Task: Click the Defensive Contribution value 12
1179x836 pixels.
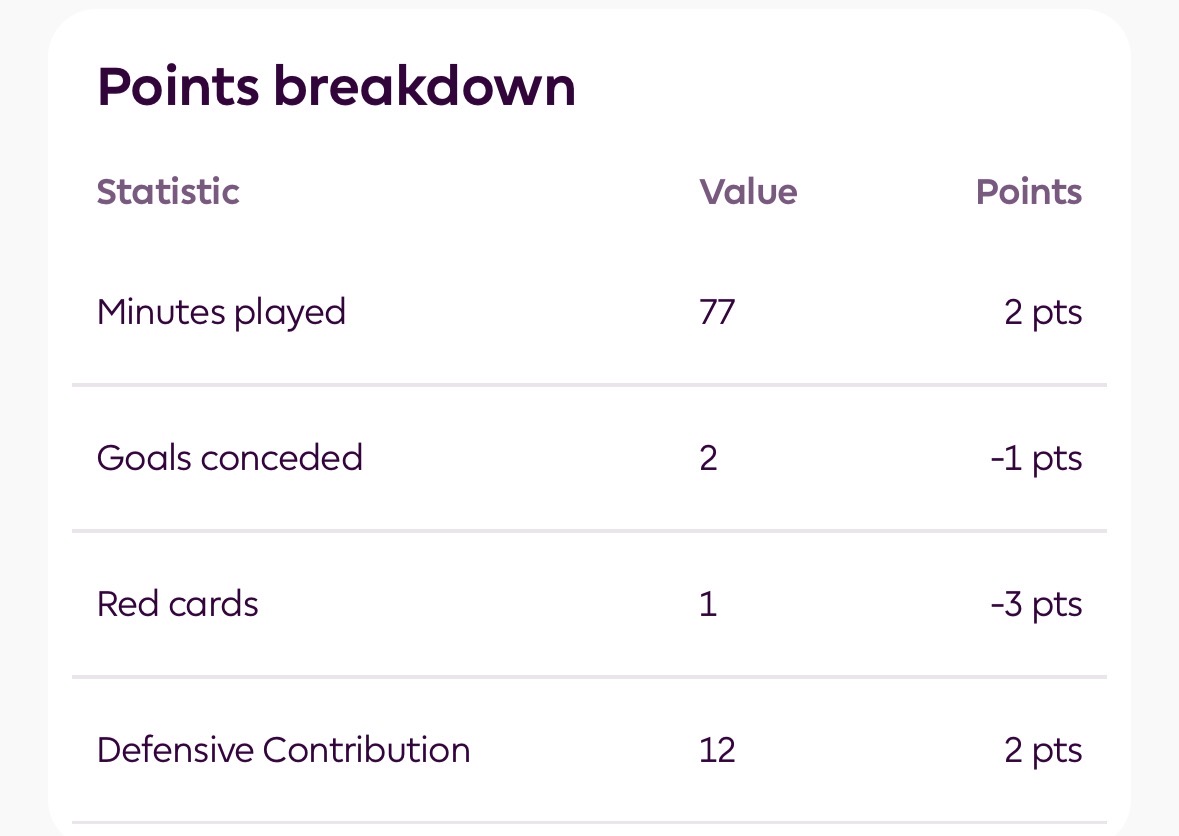Action: (717, 750)
